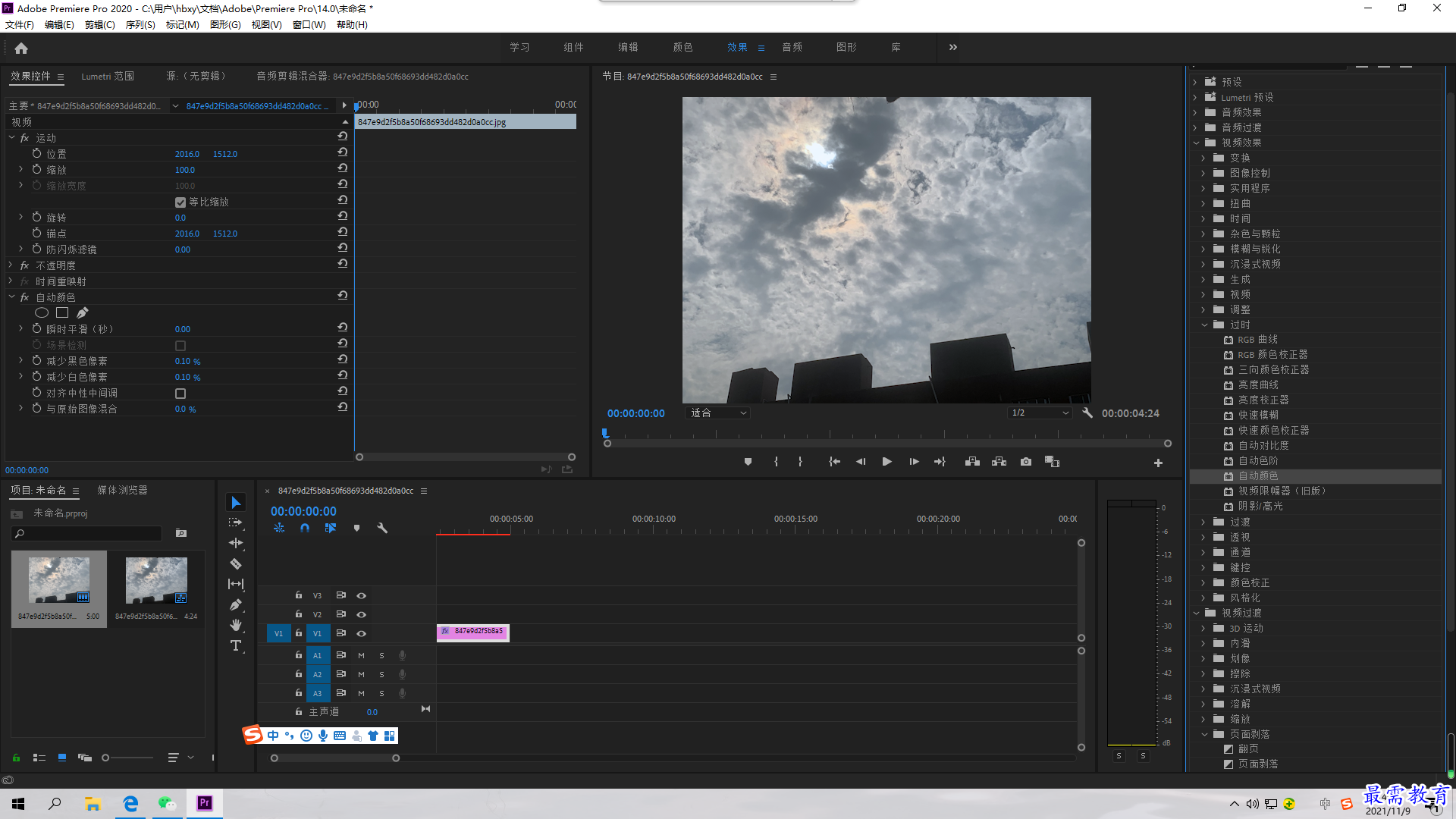Expand 颜色校正 folder
This screenshot has width=1456, height=819.
point(1203,582)
